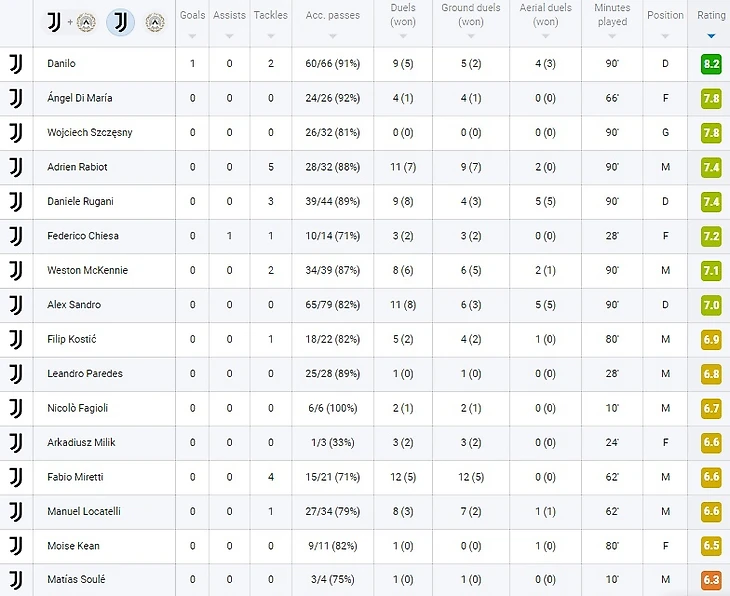
Task: Click Juventus crest beside Adrien Rabiot
Action: (16, 167)
